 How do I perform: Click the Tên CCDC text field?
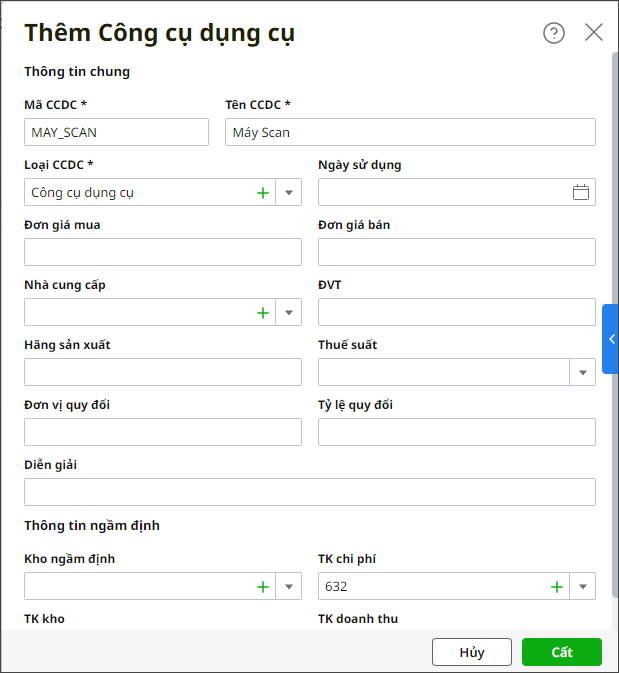[410, 132]
